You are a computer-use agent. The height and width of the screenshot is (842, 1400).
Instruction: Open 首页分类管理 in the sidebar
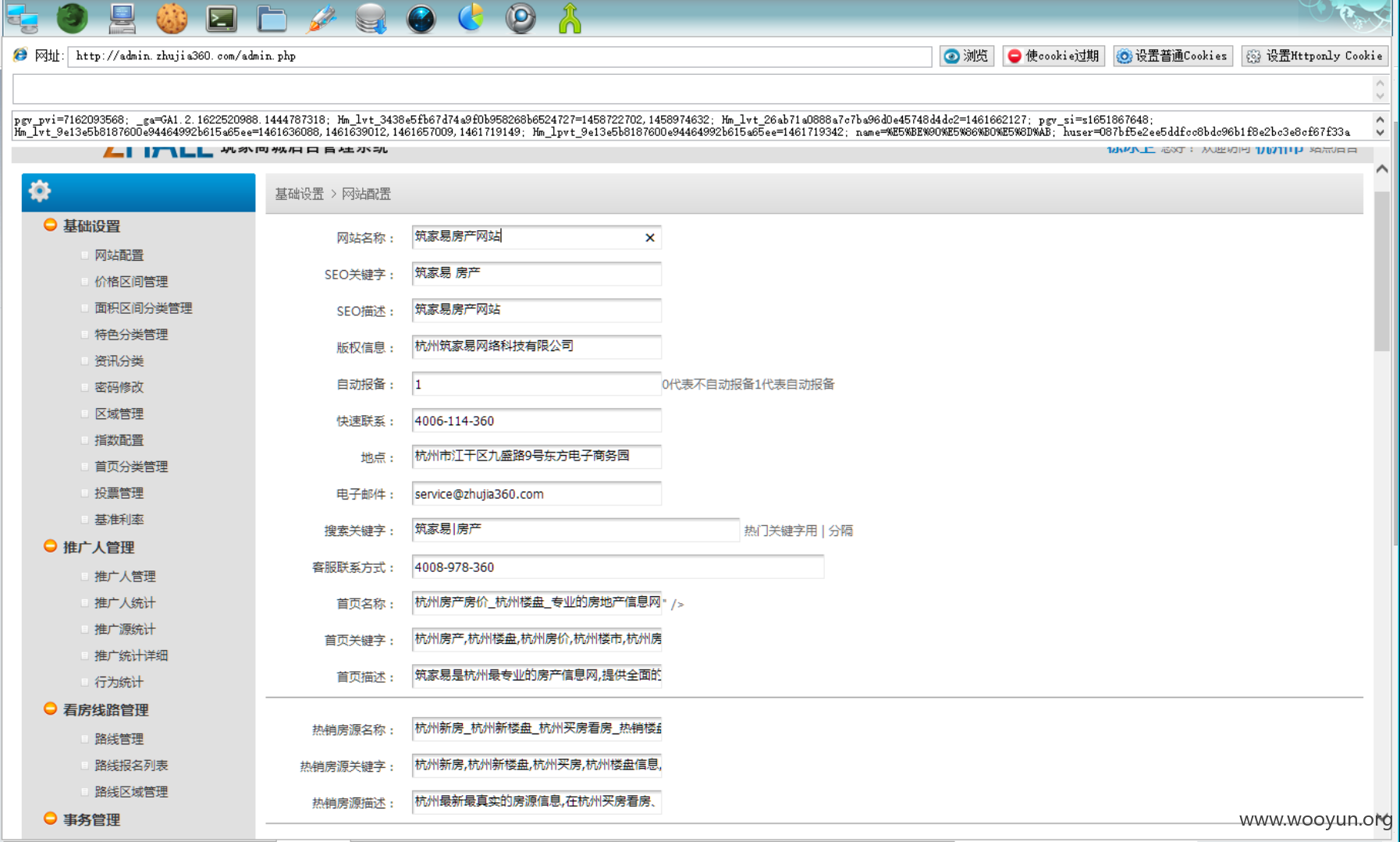tap(131, 467)
